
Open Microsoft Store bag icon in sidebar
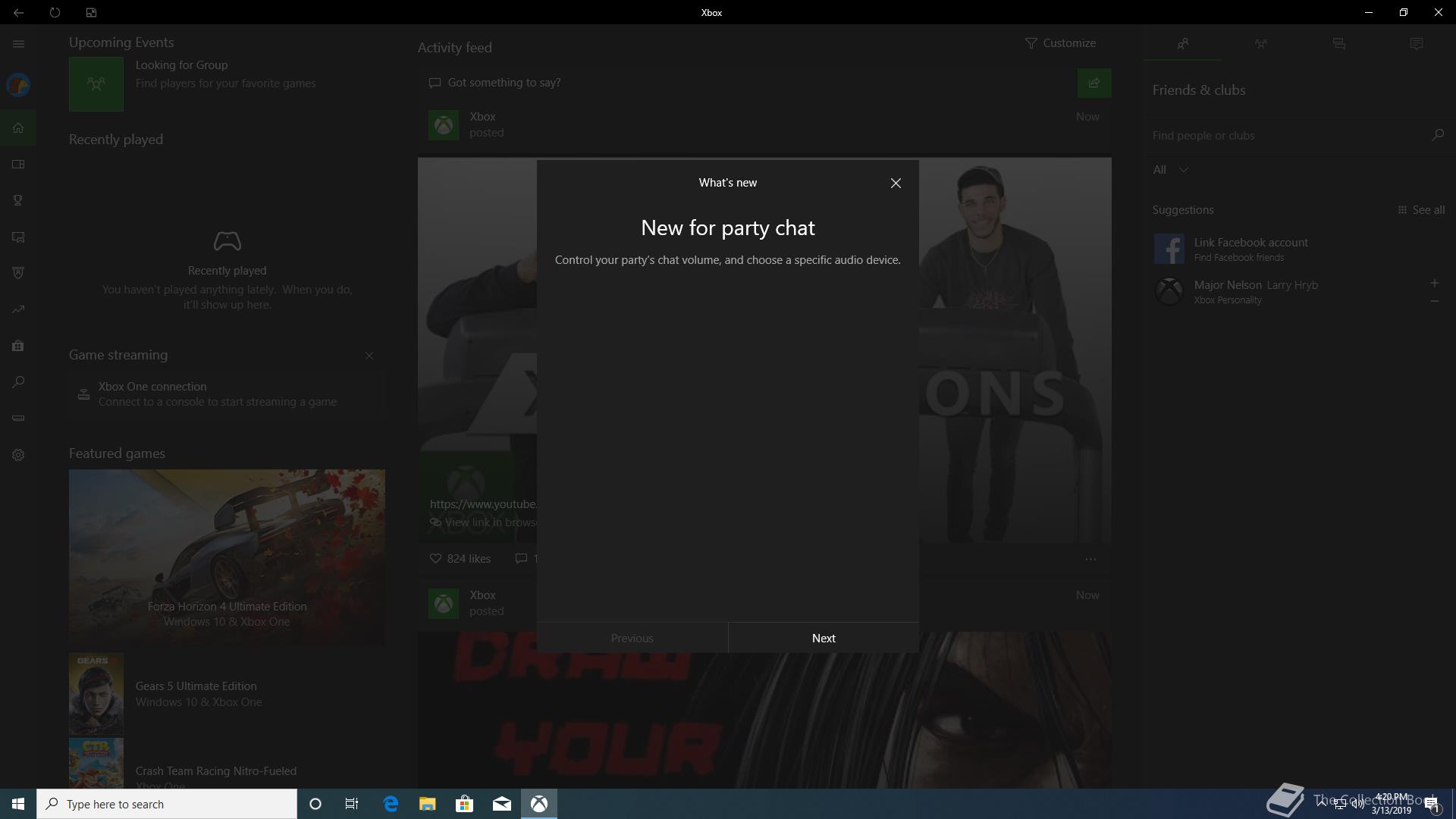[x=18, y=346]
